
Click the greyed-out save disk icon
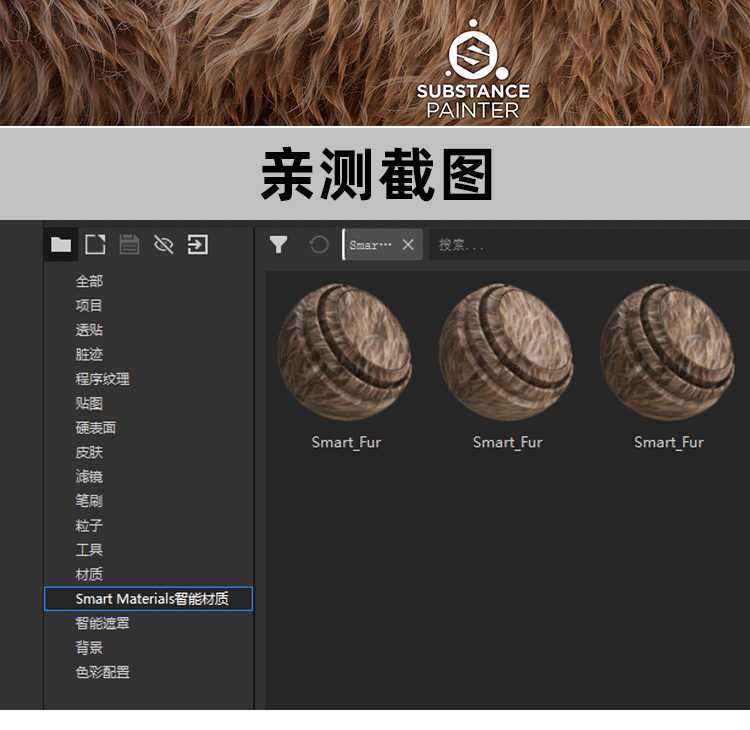[x=129, y=244]
